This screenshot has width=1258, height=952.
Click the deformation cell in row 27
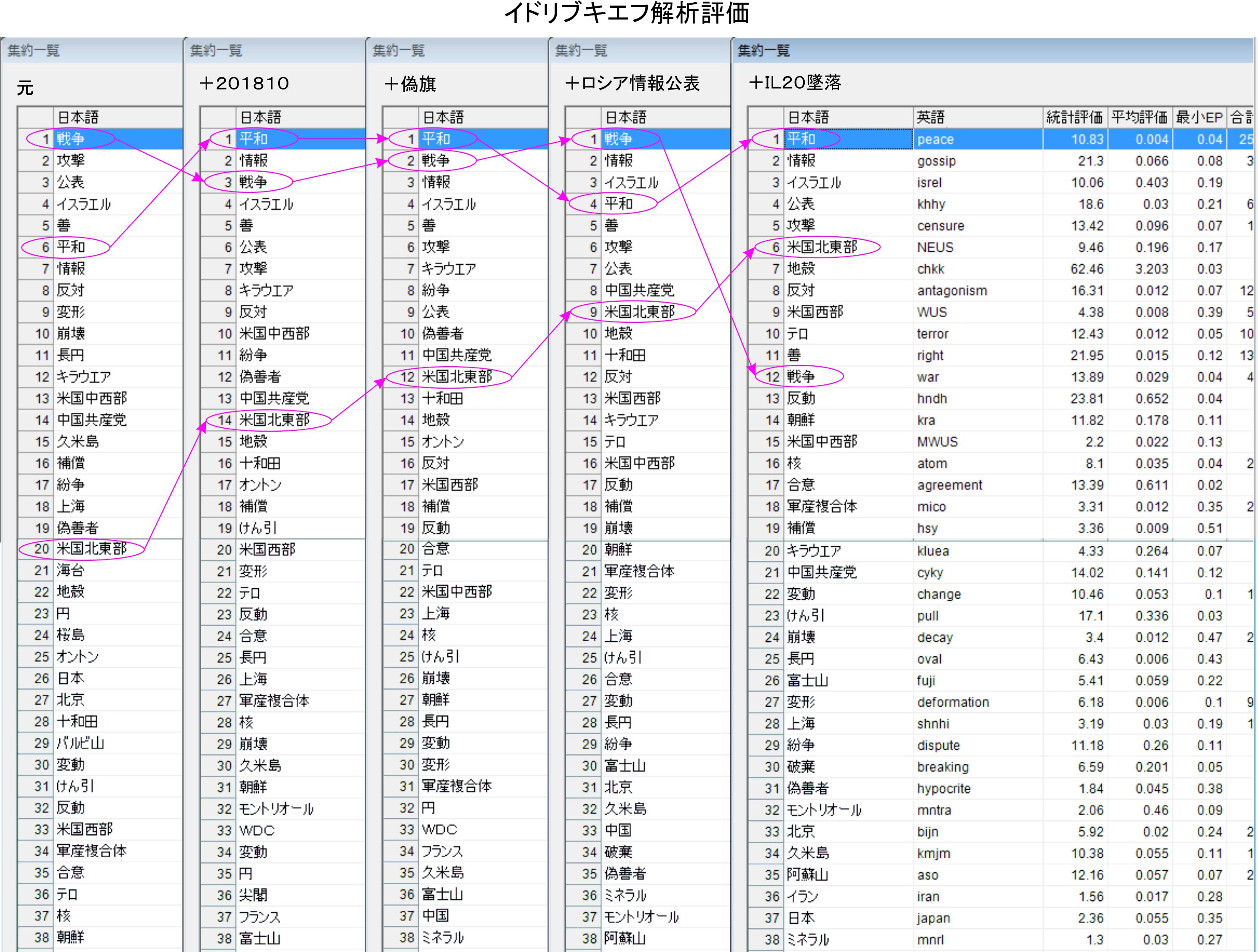click(953, 702)
